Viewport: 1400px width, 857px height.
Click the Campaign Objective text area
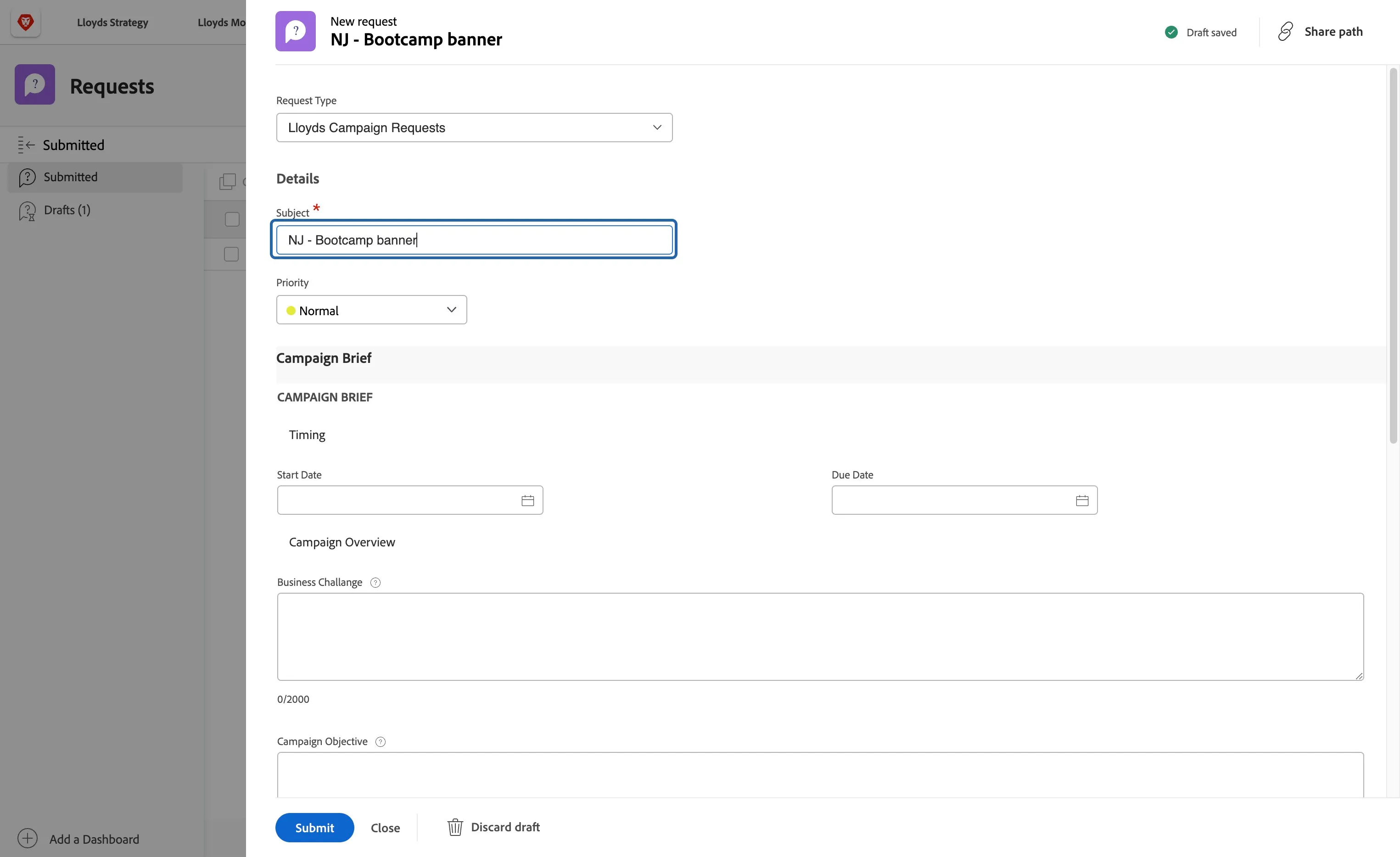pos(820,775)
